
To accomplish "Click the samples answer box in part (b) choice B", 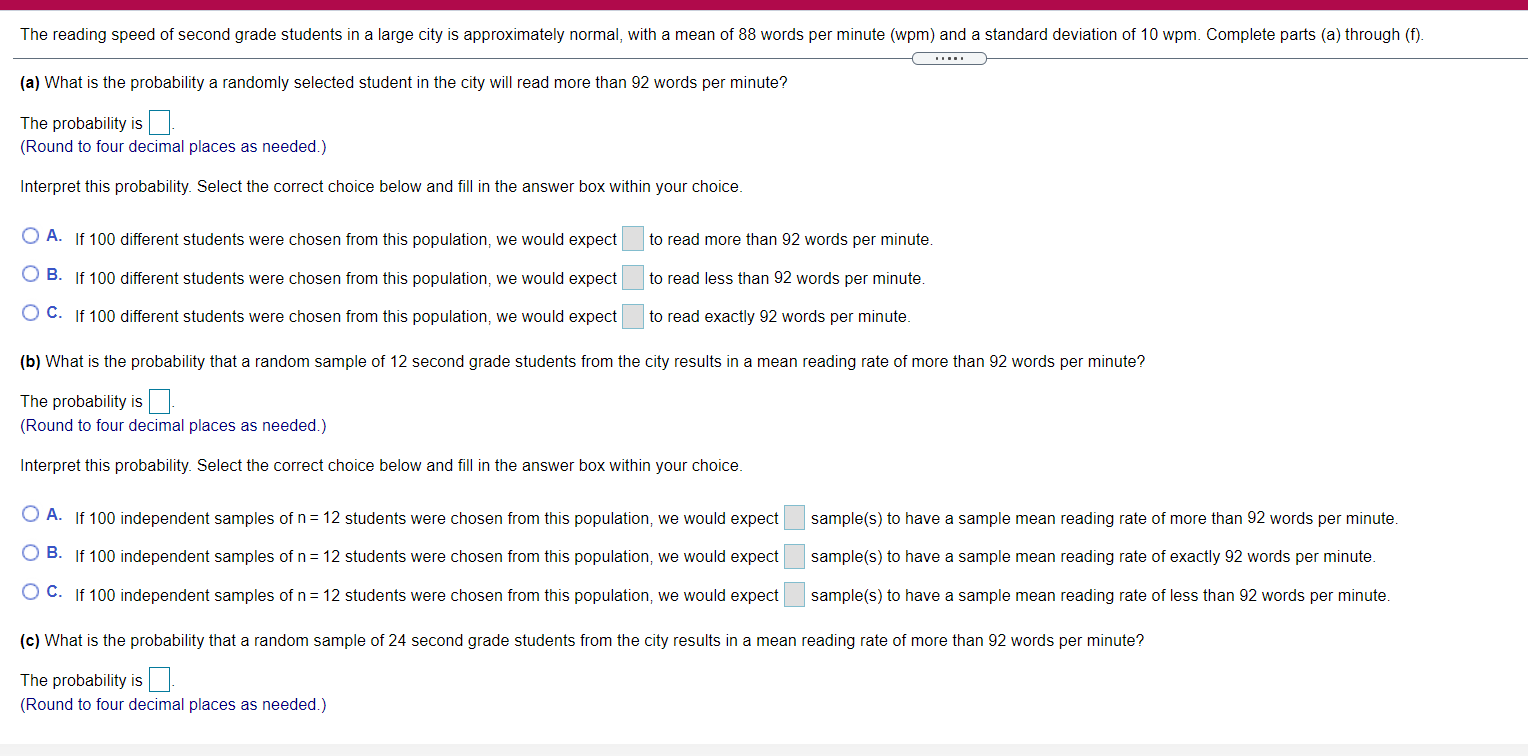I will 793,556.
